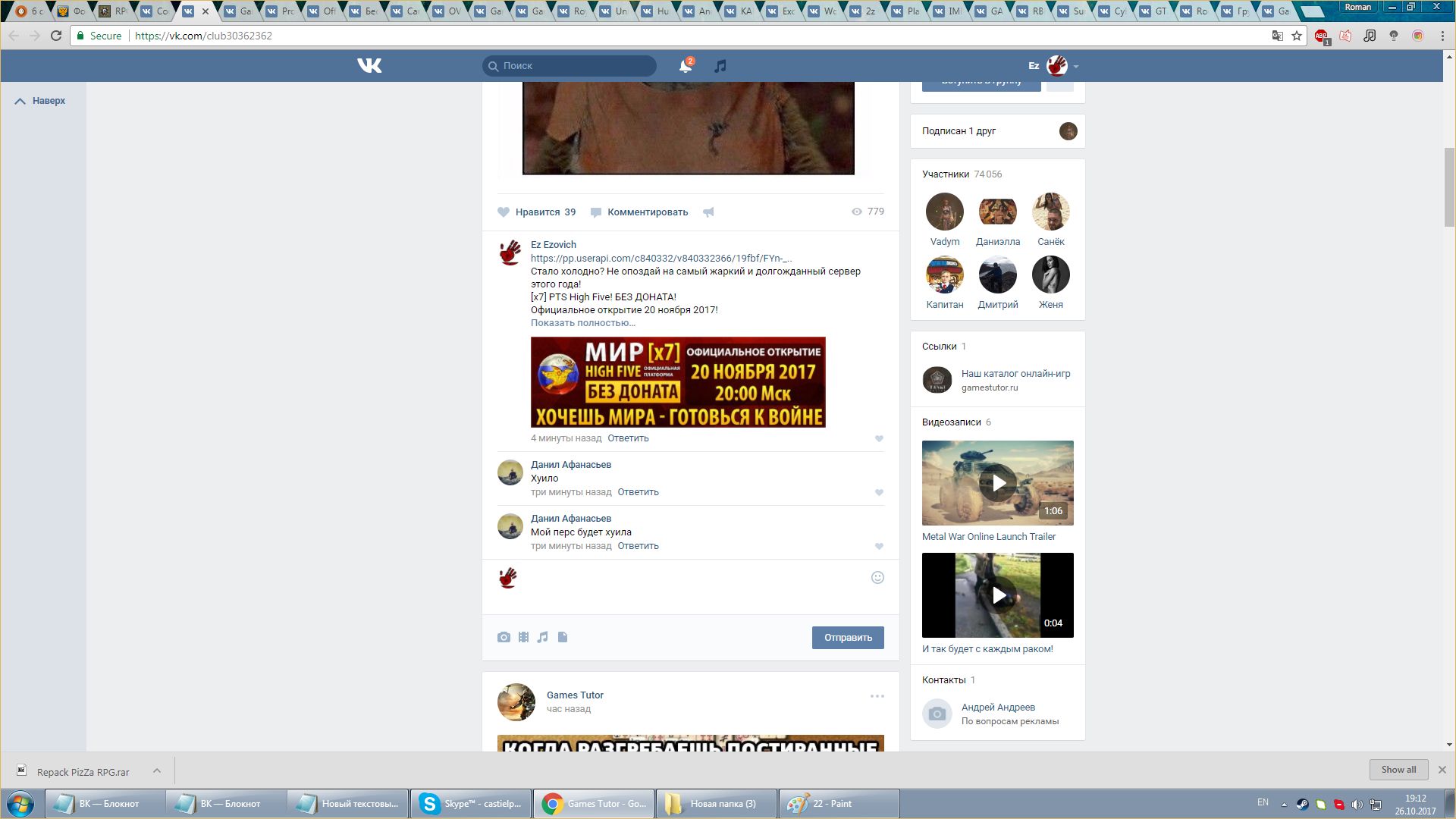Open the music note icon in header

click(x=720, y=66)
